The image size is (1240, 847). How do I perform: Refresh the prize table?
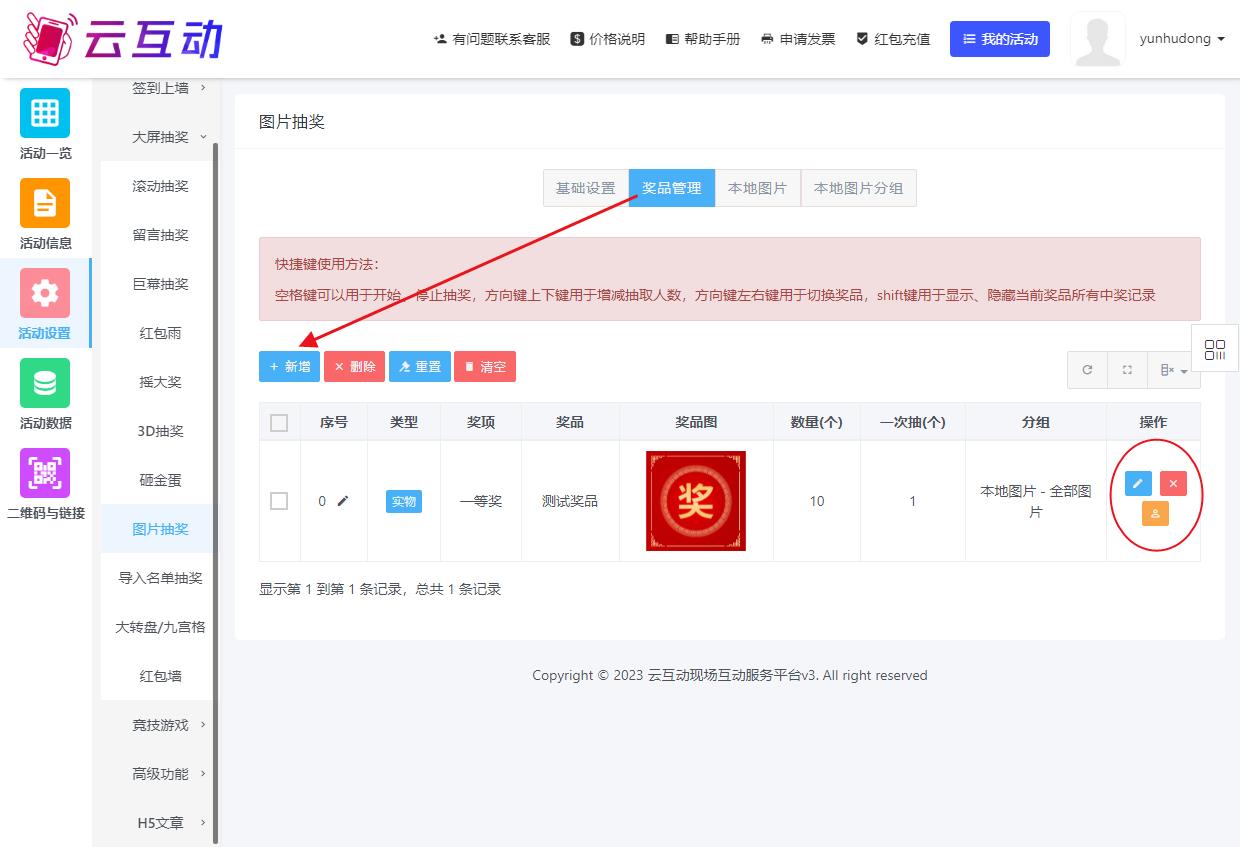(1087, 370)
